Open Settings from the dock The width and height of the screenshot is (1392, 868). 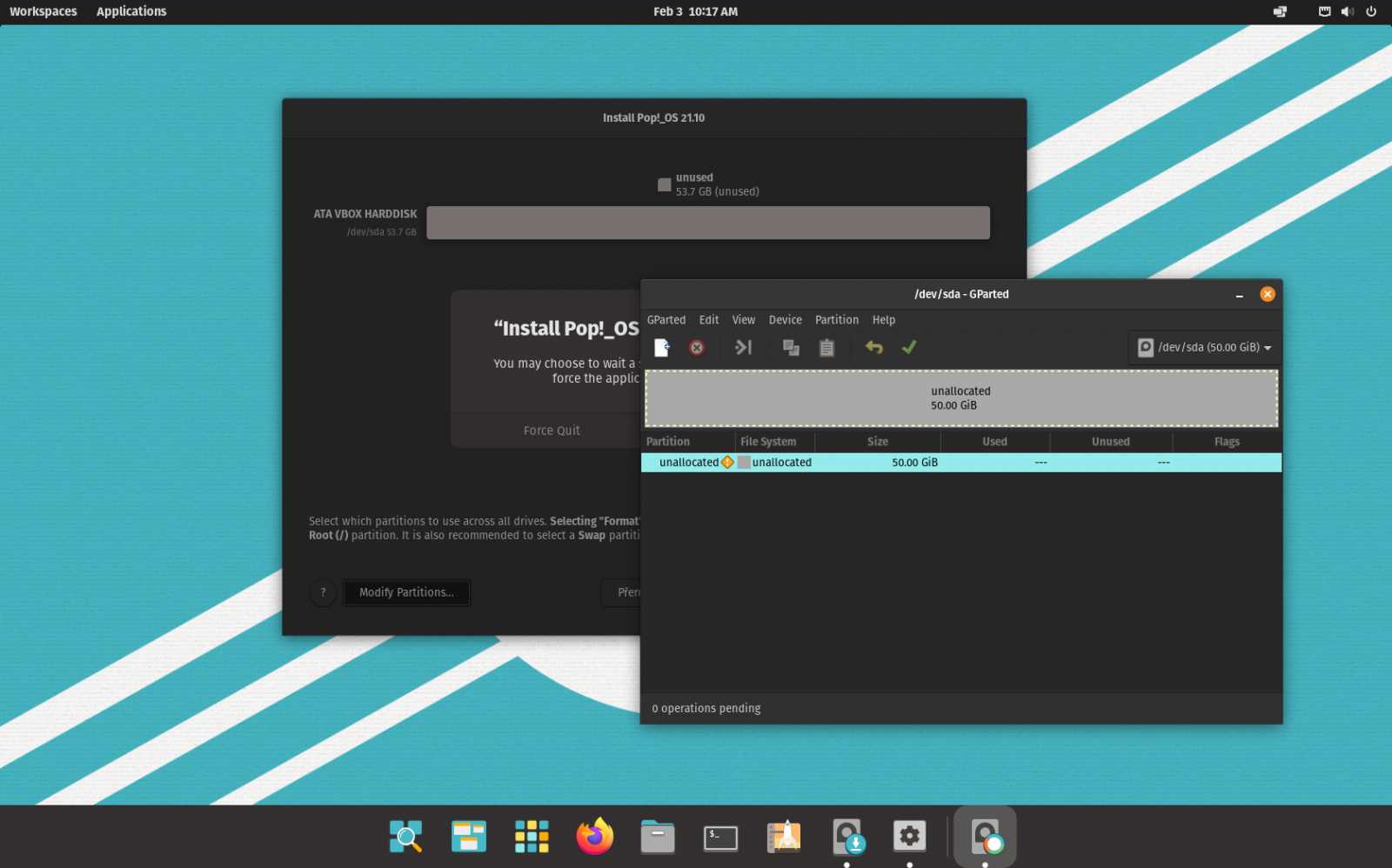[910, 837]
